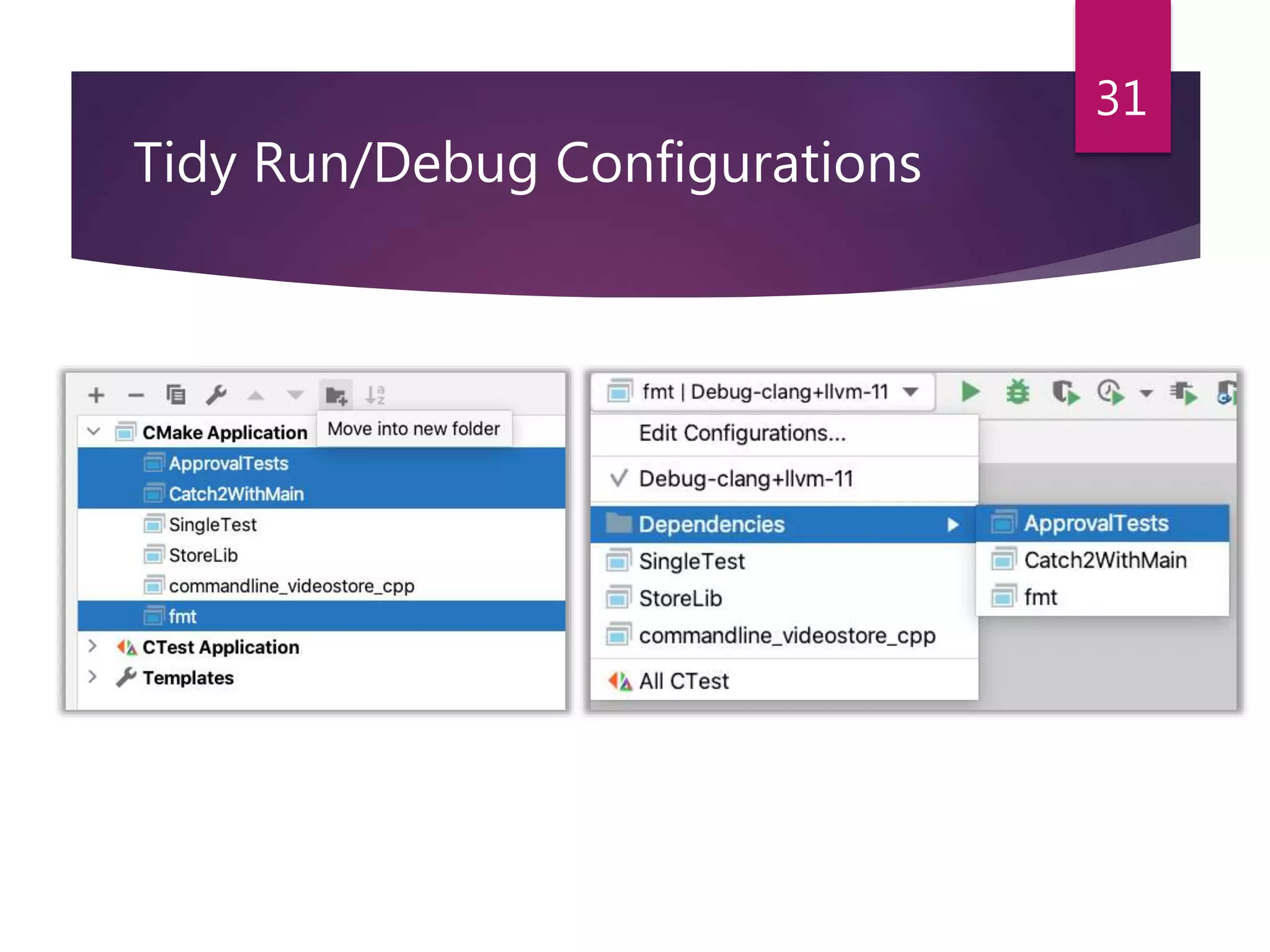Expand the Templates node
This screenshot has width=1270, height=952.
point(92,677)
